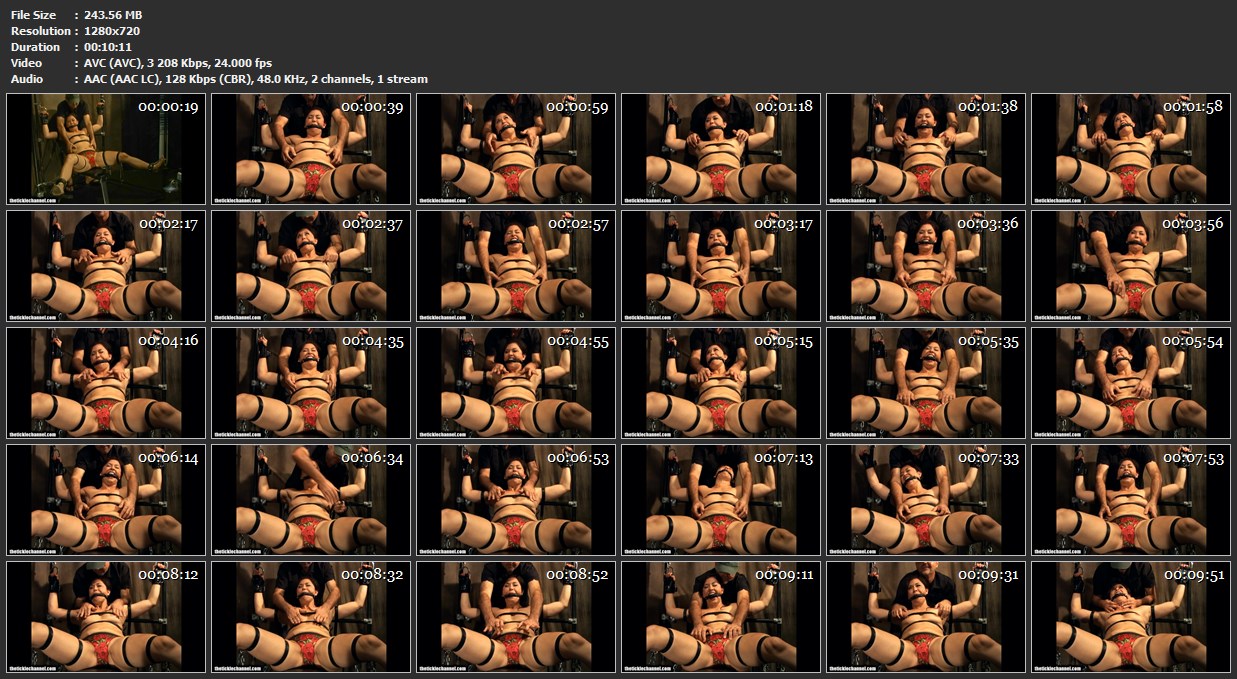The image size is (1237, 679).
Task: Click the frame at 00:02:17
Action: 105,266
